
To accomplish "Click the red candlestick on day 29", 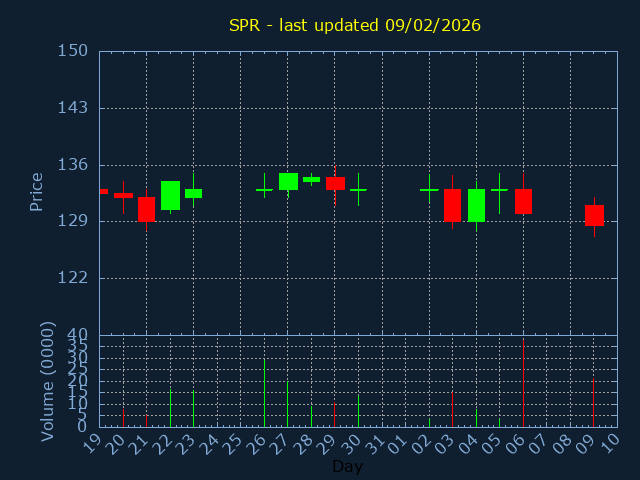I will click(x=335, y=183).
